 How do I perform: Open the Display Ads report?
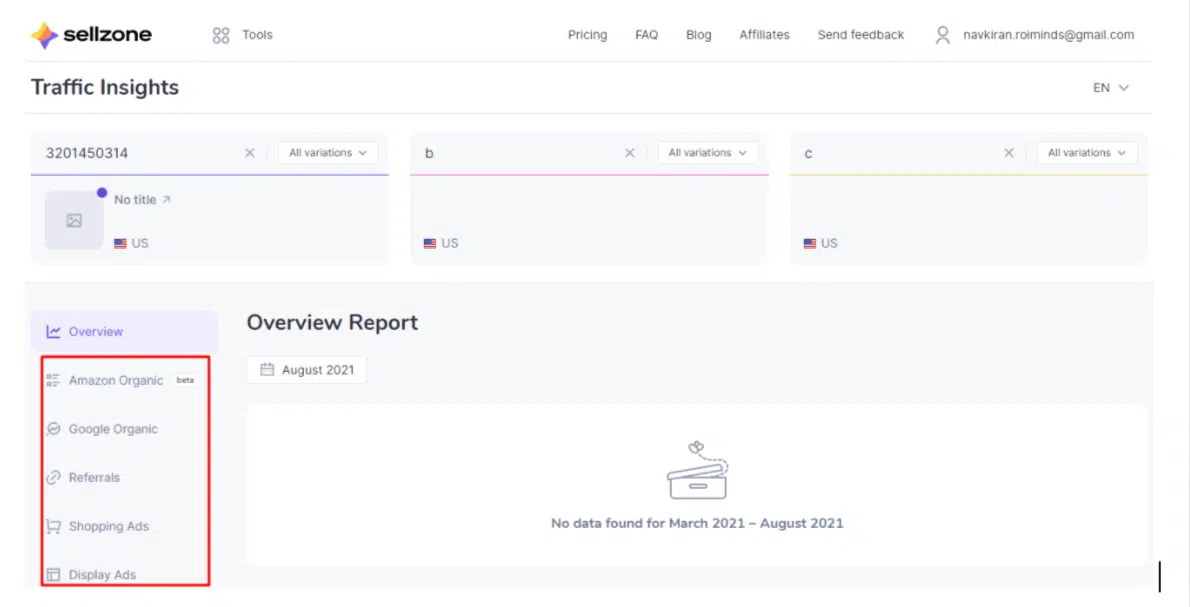102,574
